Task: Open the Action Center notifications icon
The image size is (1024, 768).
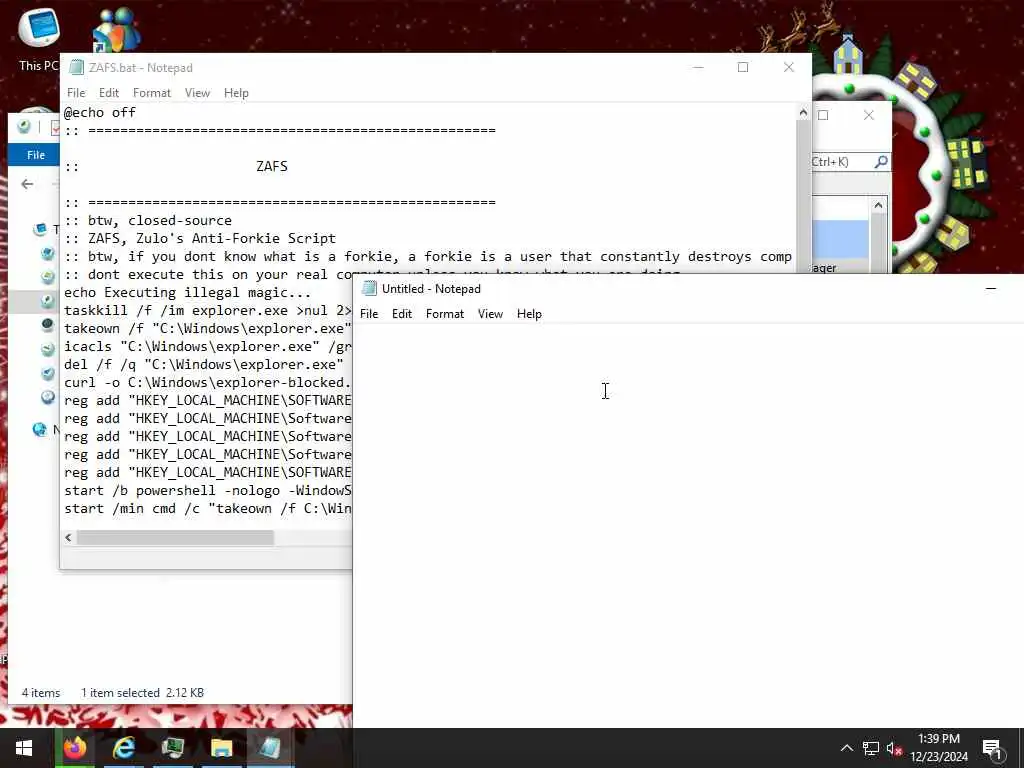Action: pyautogui.click(x=993, y=748)
